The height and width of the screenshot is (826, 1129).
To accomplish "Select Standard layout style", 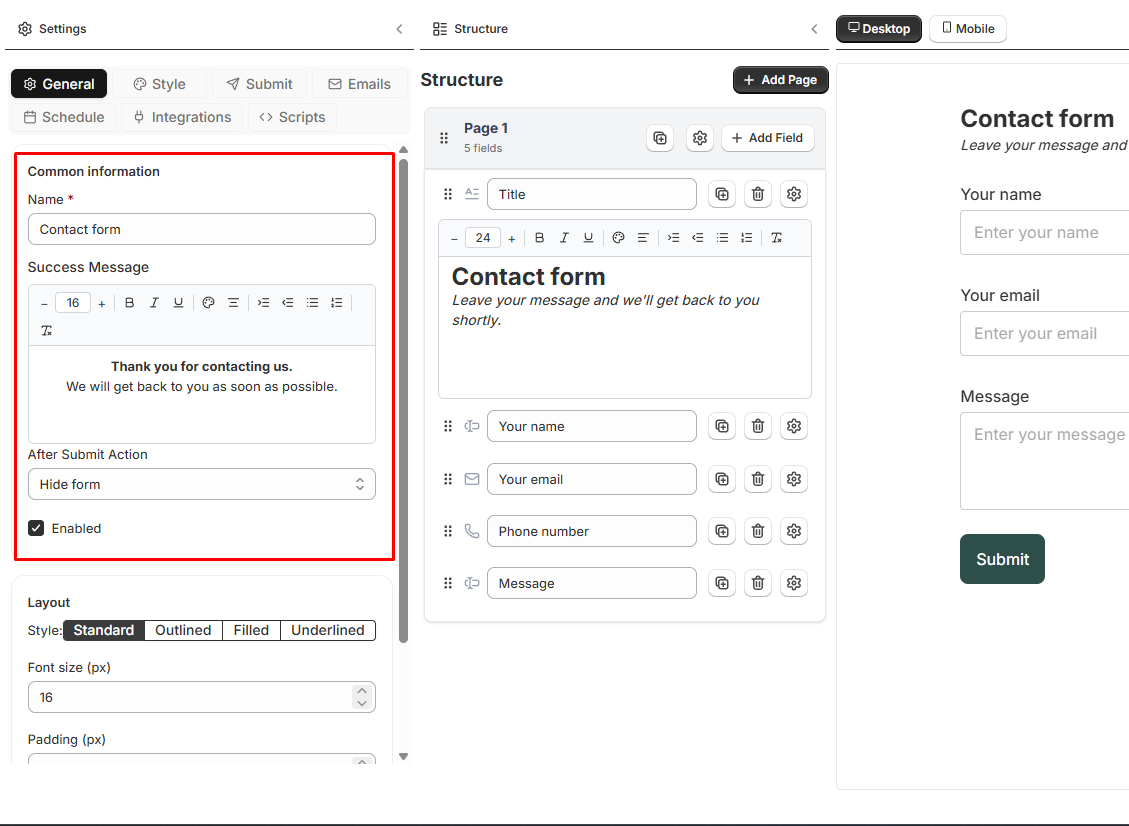I will click(104, 631).
